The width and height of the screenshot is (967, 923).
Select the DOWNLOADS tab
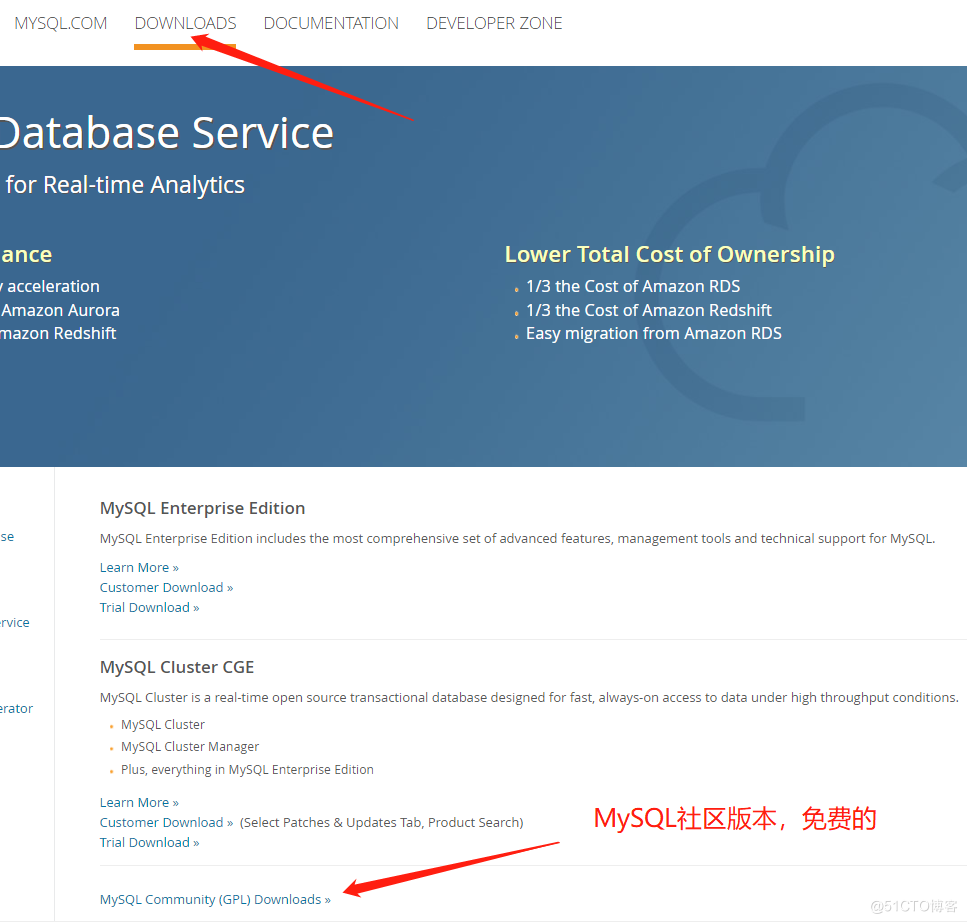(x=185, y=23)
